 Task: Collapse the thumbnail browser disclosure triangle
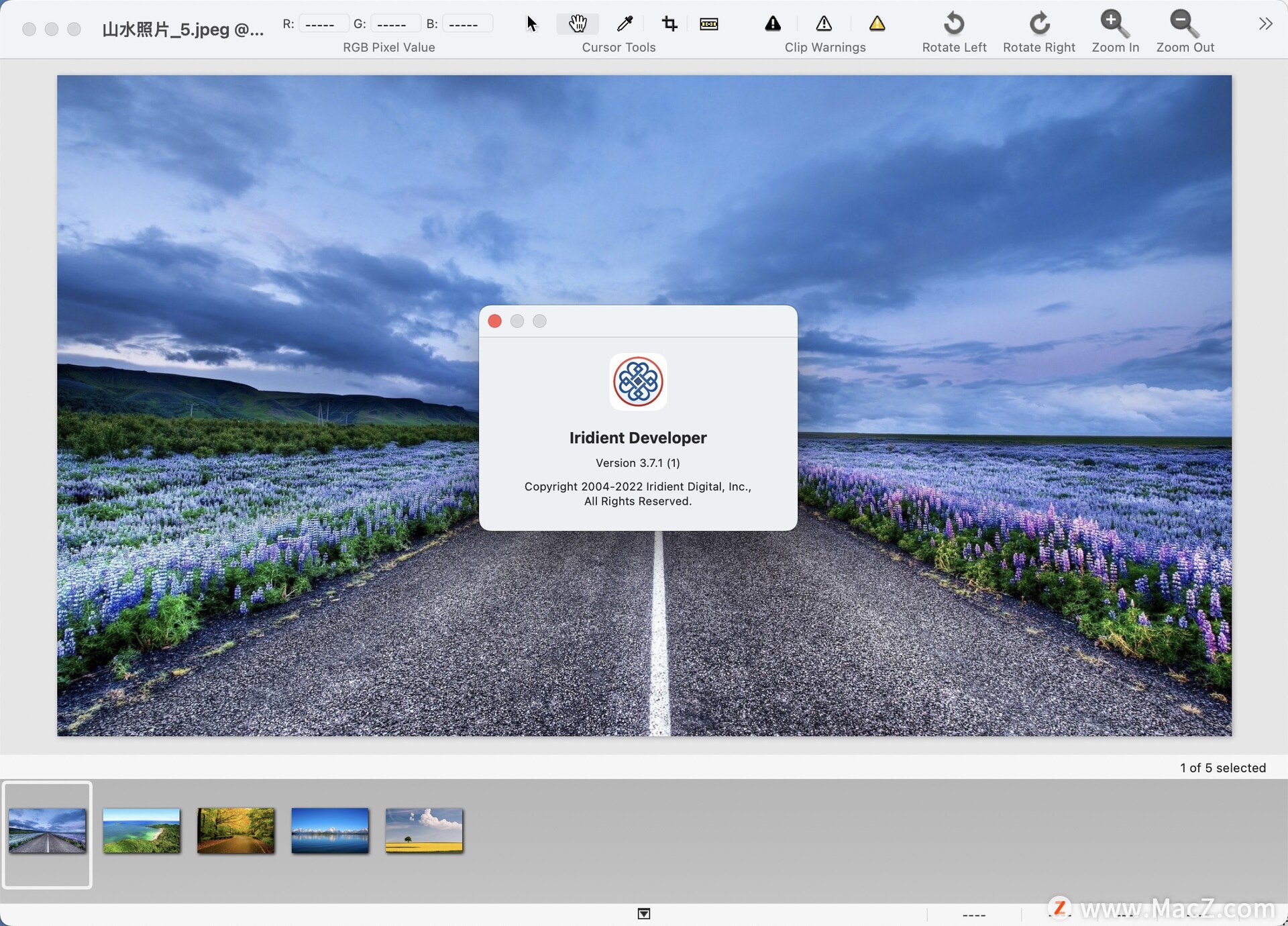(x=644, y=914)
